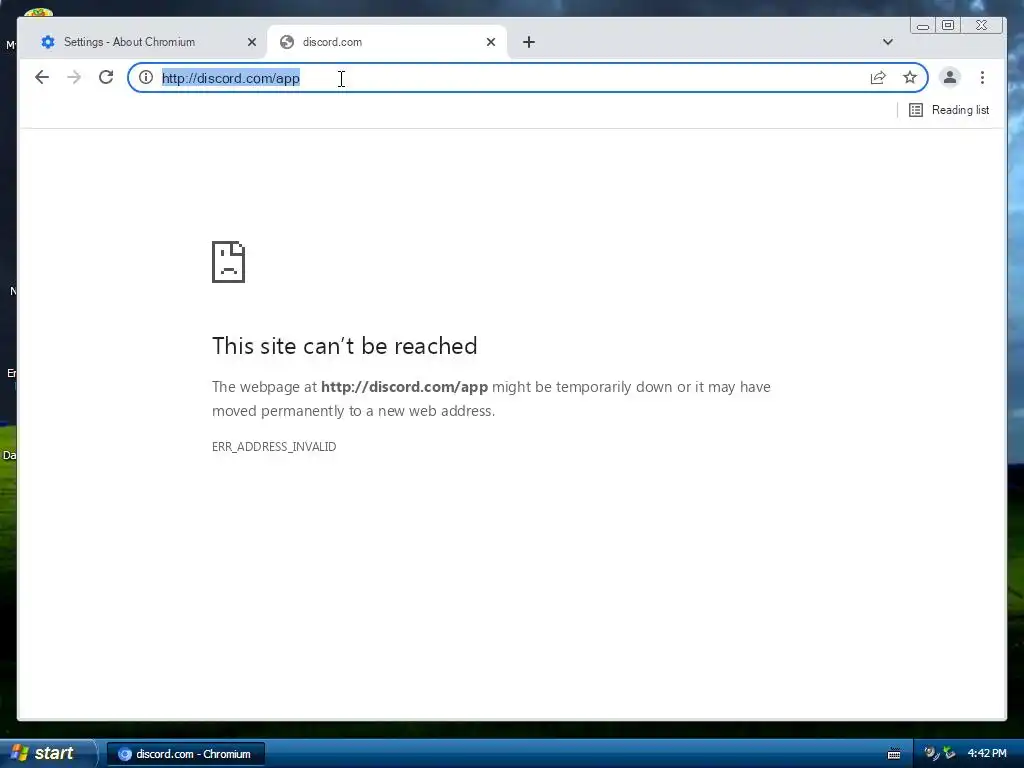Click the sad page error icon
This screenshot has width=1024, height=768.
[x=229, y=262]
